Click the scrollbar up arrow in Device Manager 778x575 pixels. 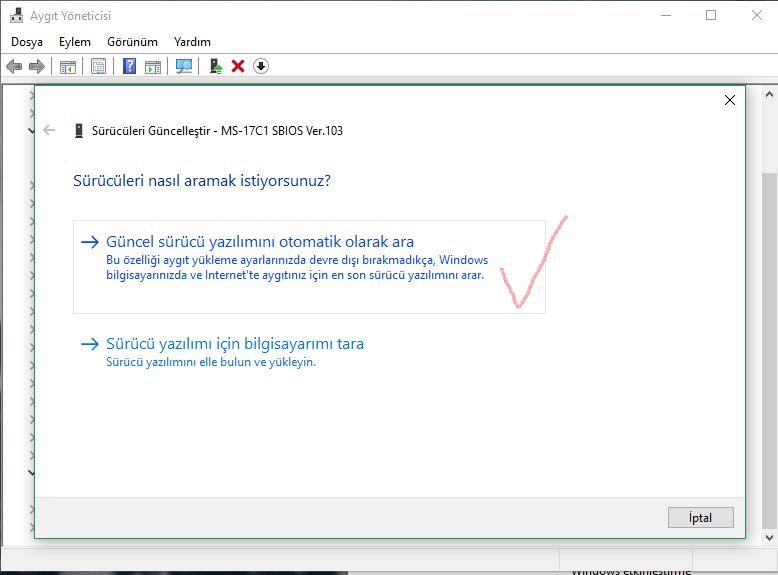(x=769, y=94)
